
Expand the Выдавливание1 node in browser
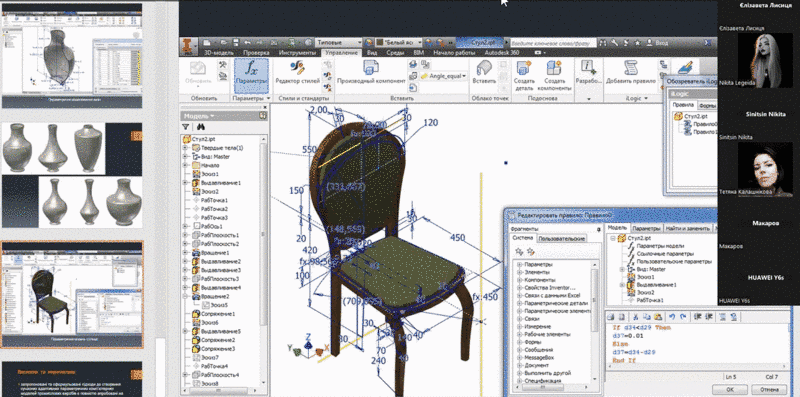click(186, 182)
